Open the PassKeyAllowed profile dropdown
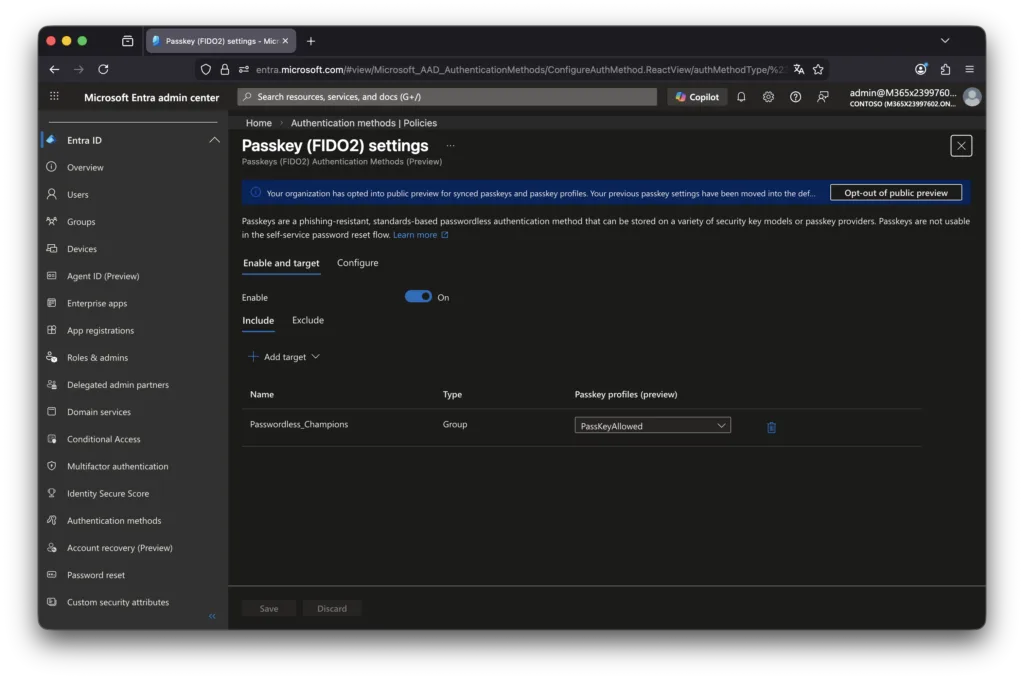Screen dimensions: 1024x680 652,426
